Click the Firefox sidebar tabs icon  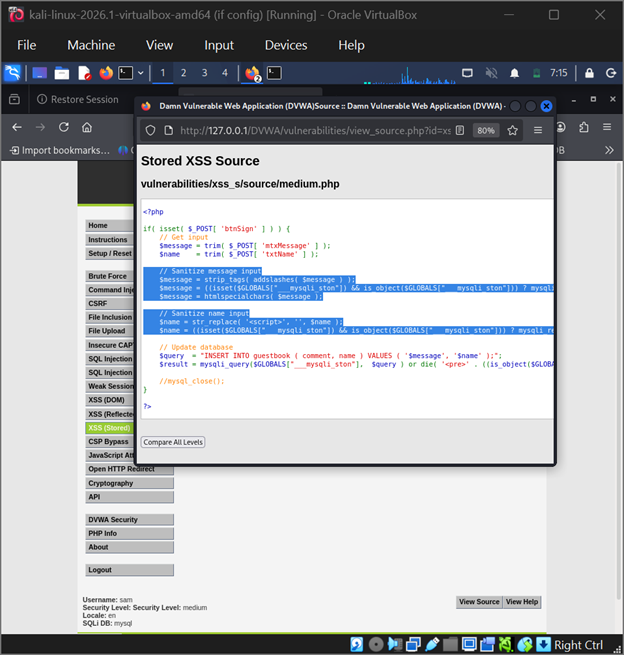pyautogui.click(x=14, y=99)
